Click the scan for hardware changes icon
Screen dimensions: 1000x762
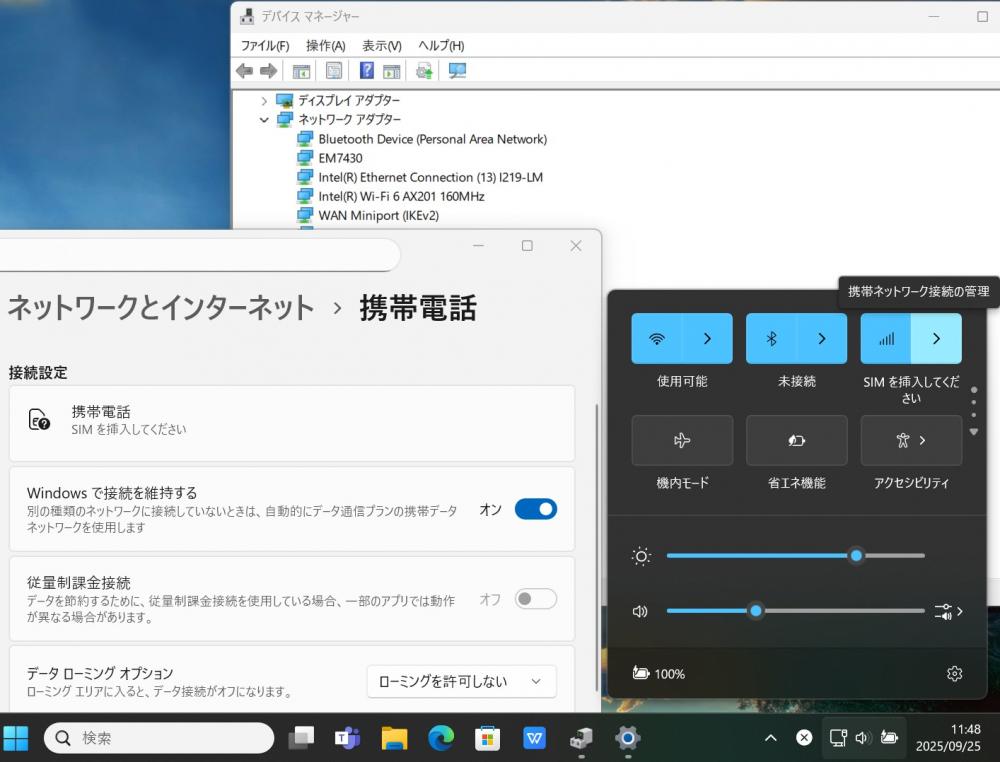tap(457, 71)
